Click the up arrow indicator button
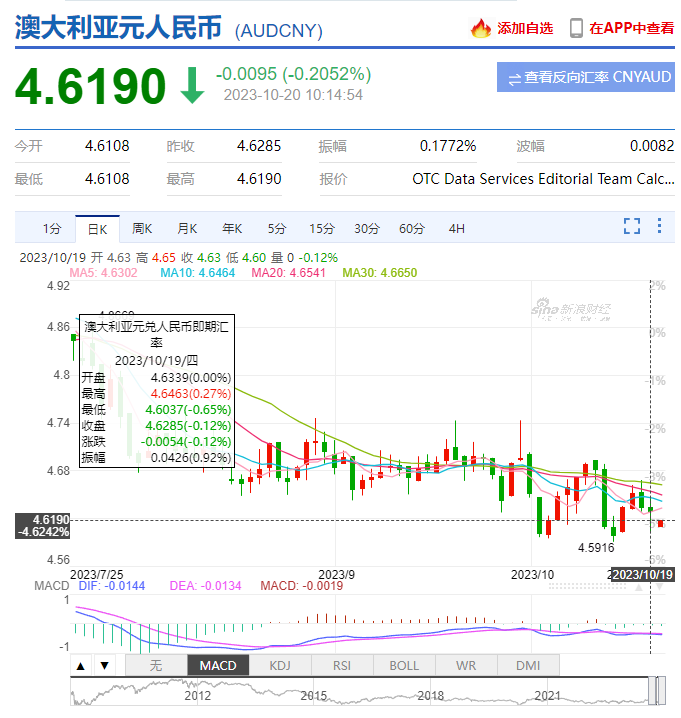681x718 pixels. coord(81,665)
